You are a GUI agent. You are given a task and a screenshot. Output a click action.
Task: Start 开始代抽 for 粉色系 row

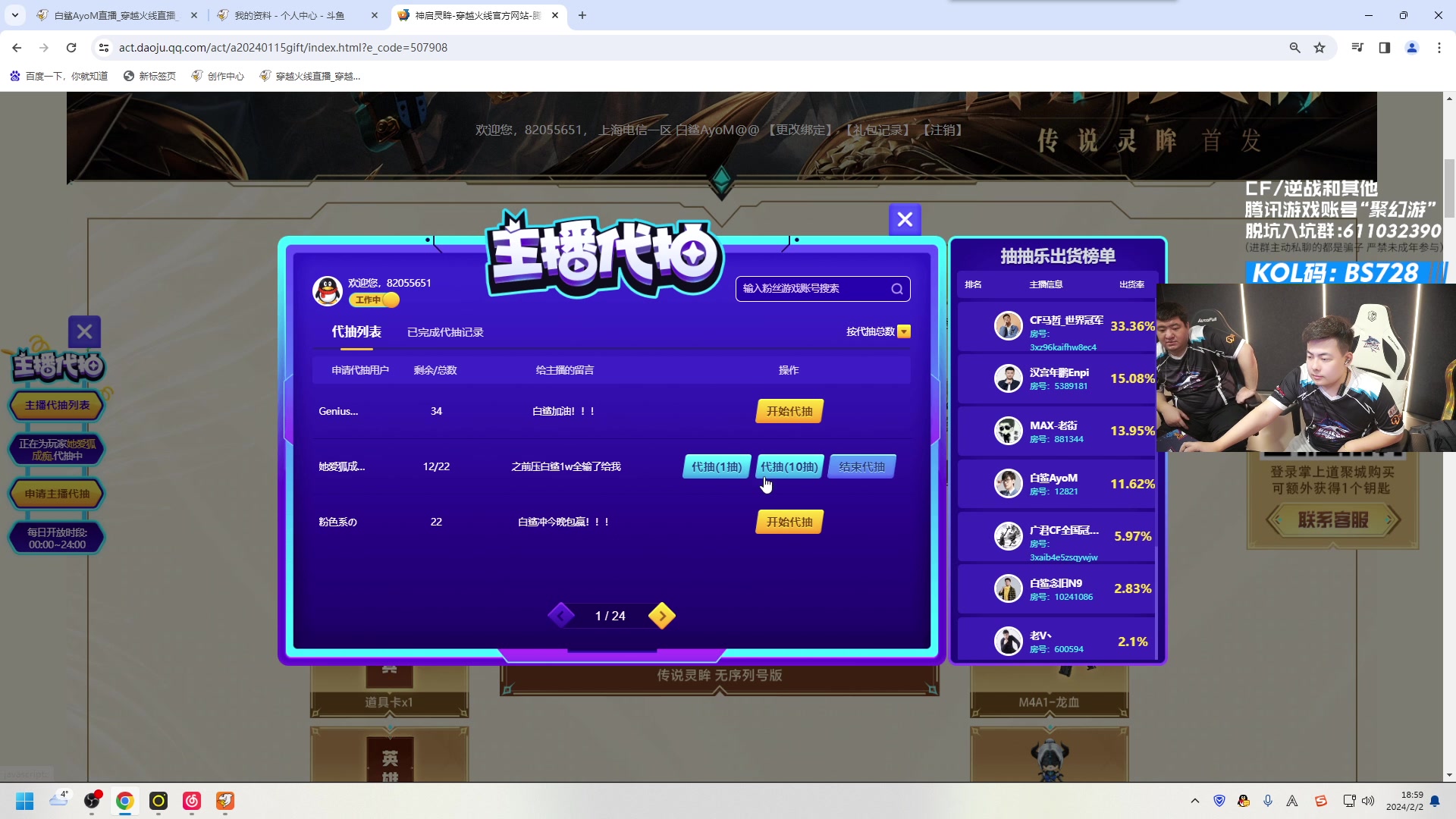coord(789,522)
